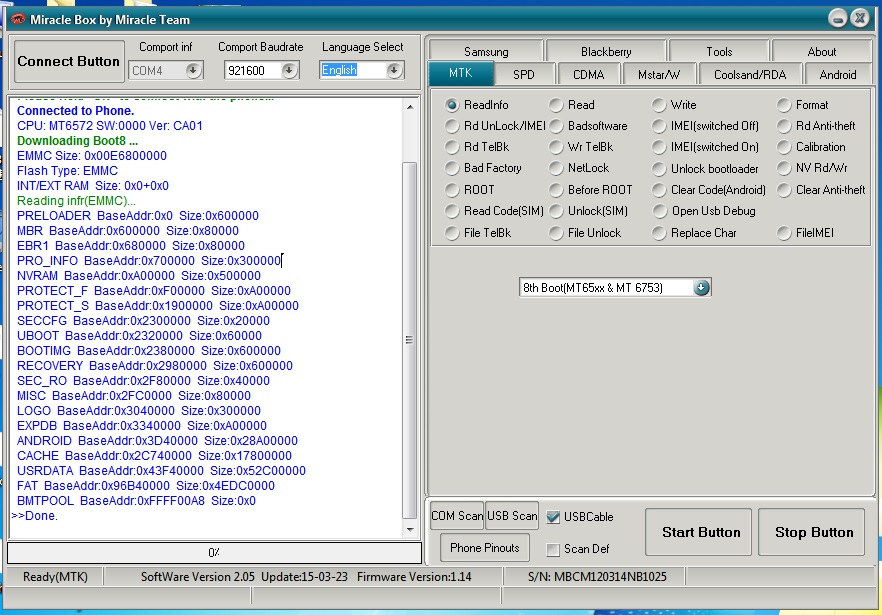Select the Read radio option
Screen dimensions: 882x615
pyautogui.click(x=556, y=105)
